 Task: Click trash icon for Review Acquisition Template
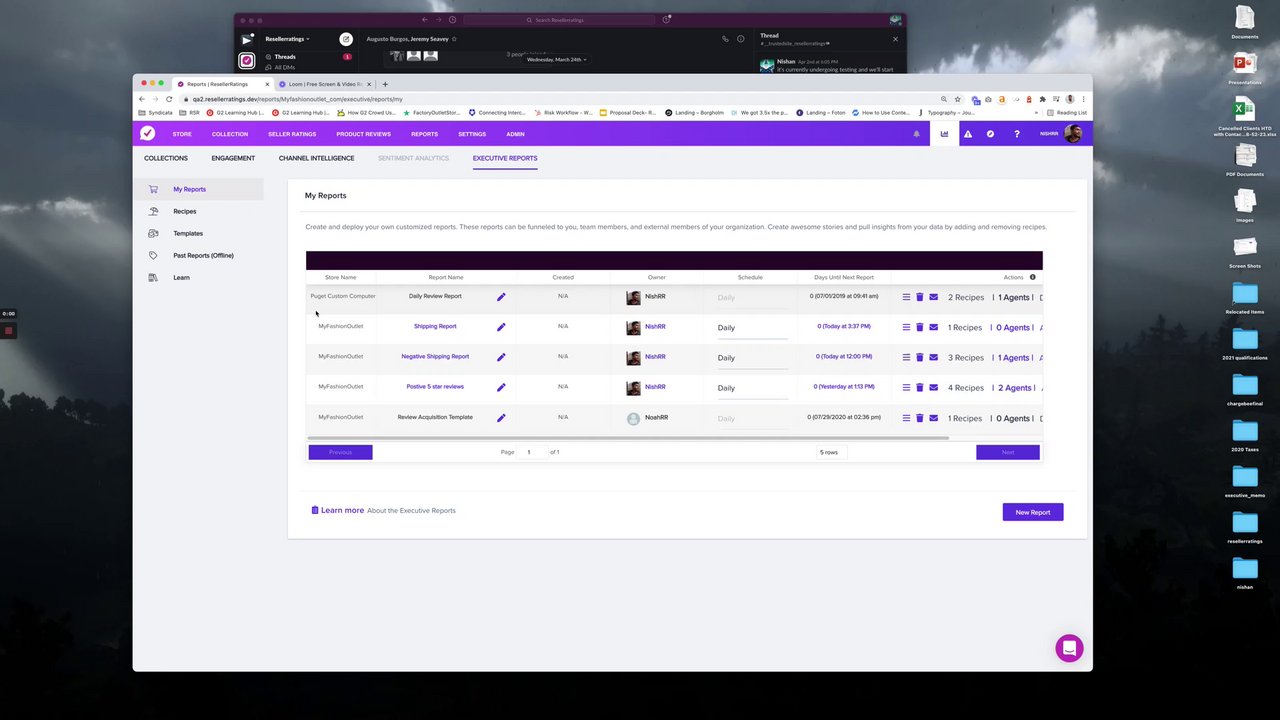click(920, 418)
